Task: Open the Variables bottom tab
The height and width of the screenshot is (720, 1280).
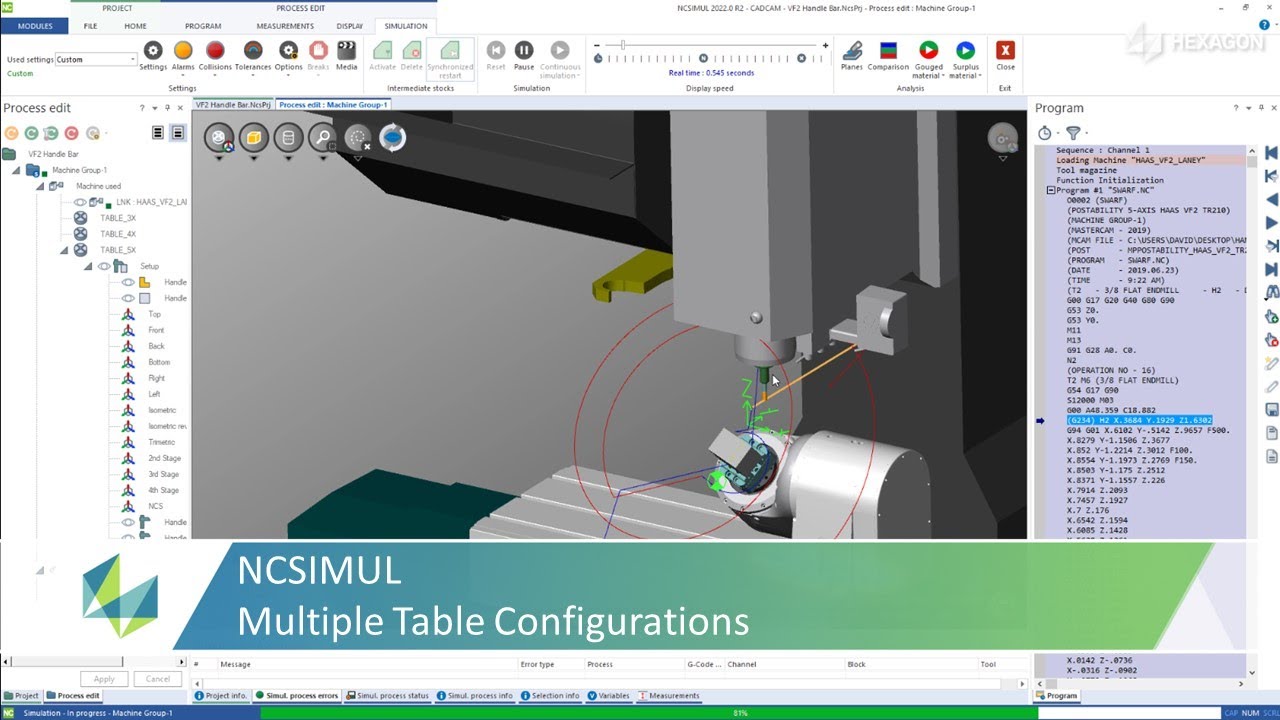Action: 608,696
